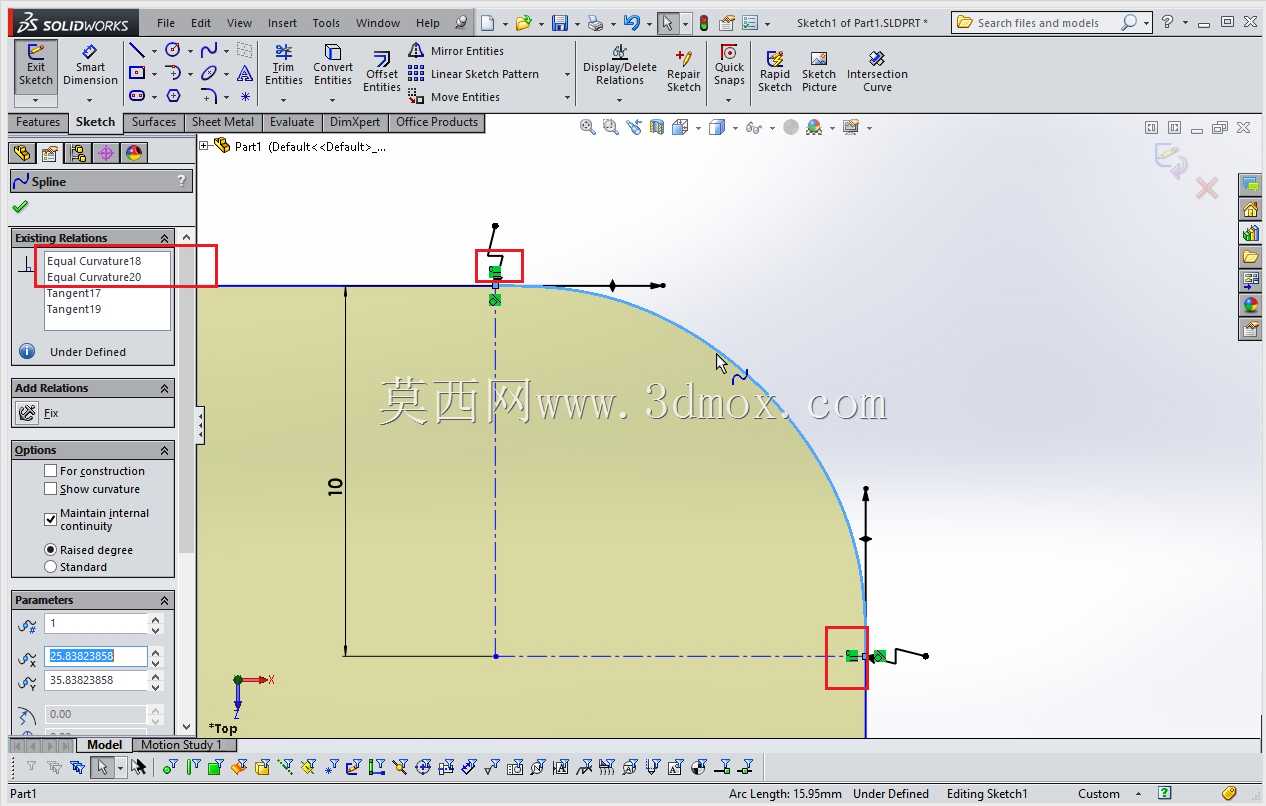Click the X coordinate field 25.83823858
Viewport: 1266px width, 806px height.
[96, 656]
